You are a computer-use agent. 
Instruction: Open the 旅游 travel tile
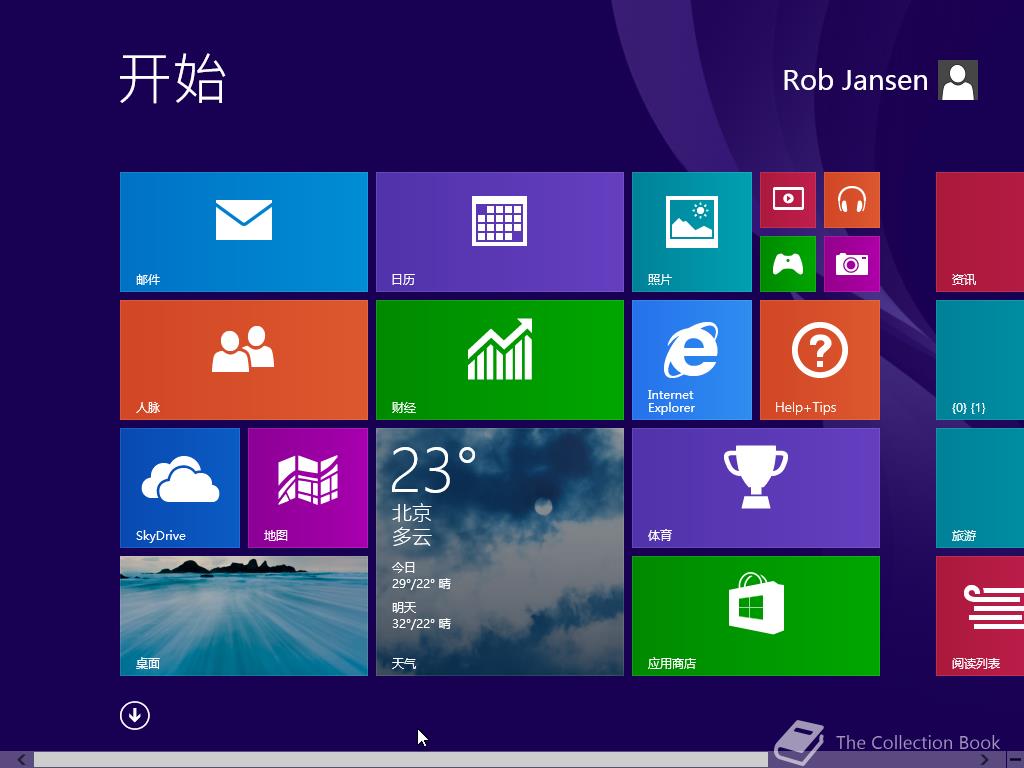point(980,488)
